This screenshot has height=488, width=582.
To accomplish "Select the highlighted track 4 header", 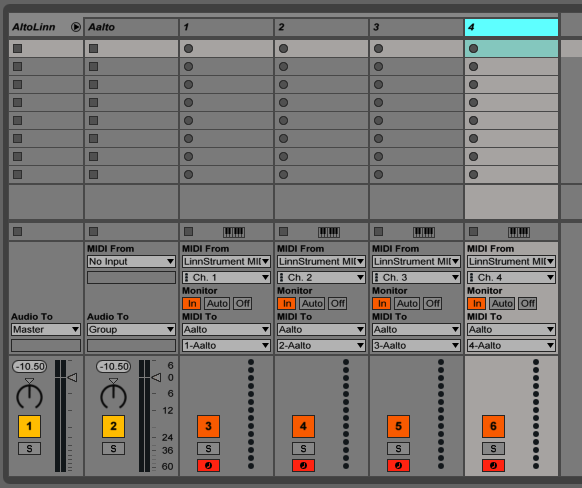I will click(511, 27).
